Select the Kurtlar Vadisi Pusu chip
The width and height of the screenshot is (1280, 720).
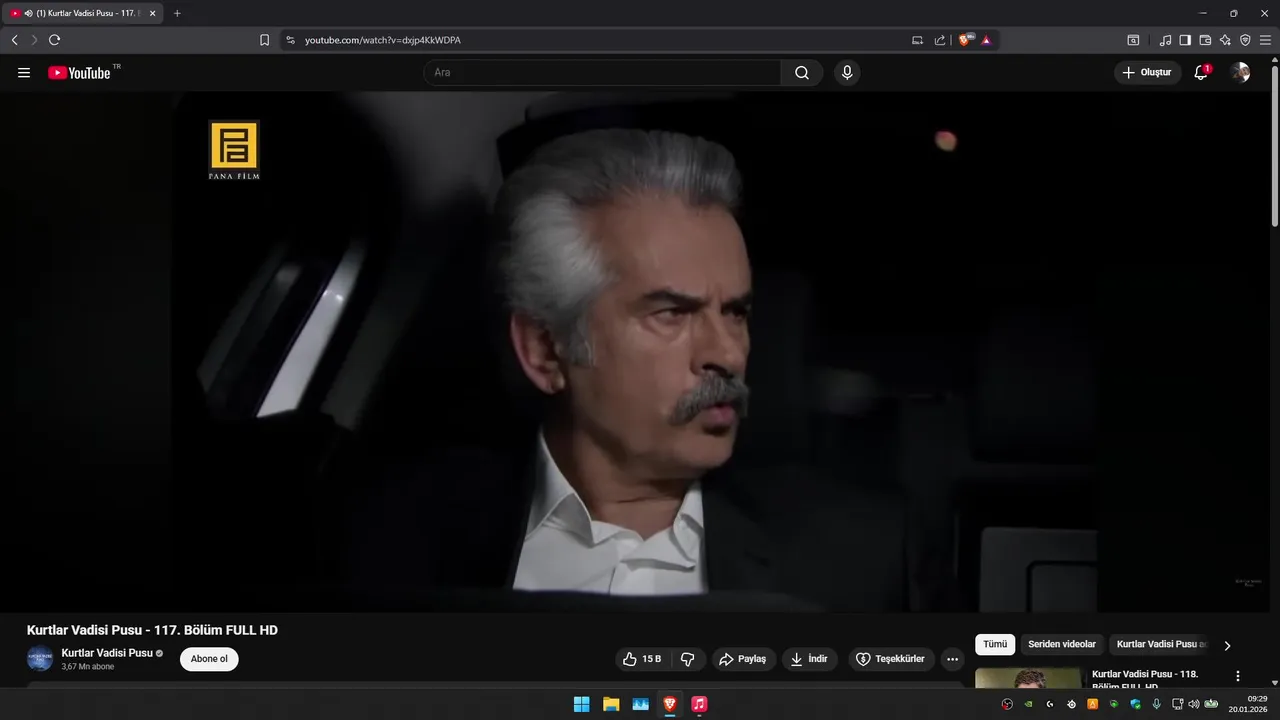(1160, 645)
